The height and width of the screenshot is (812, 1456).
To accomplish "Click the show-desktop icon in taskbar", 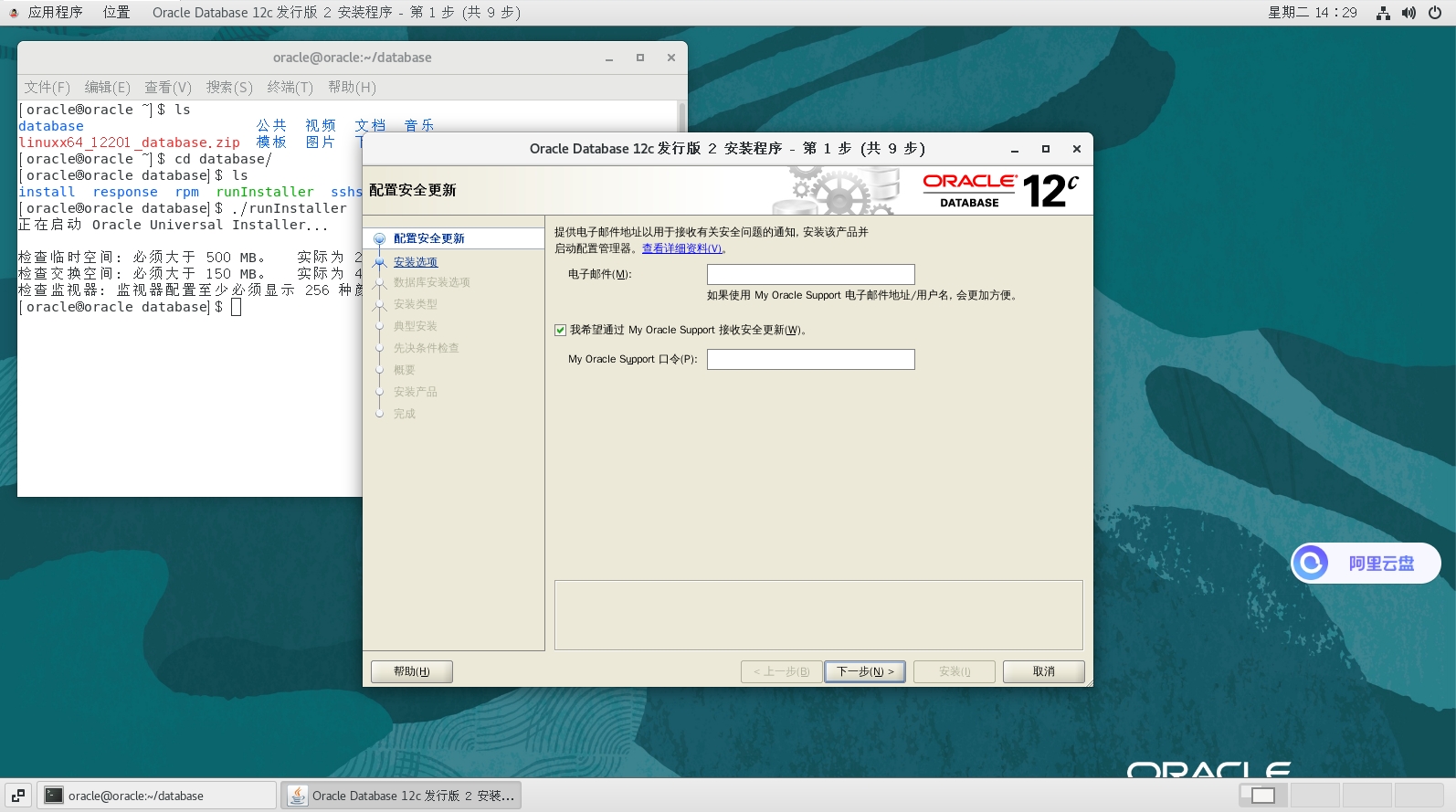I will tap(18, 796).
